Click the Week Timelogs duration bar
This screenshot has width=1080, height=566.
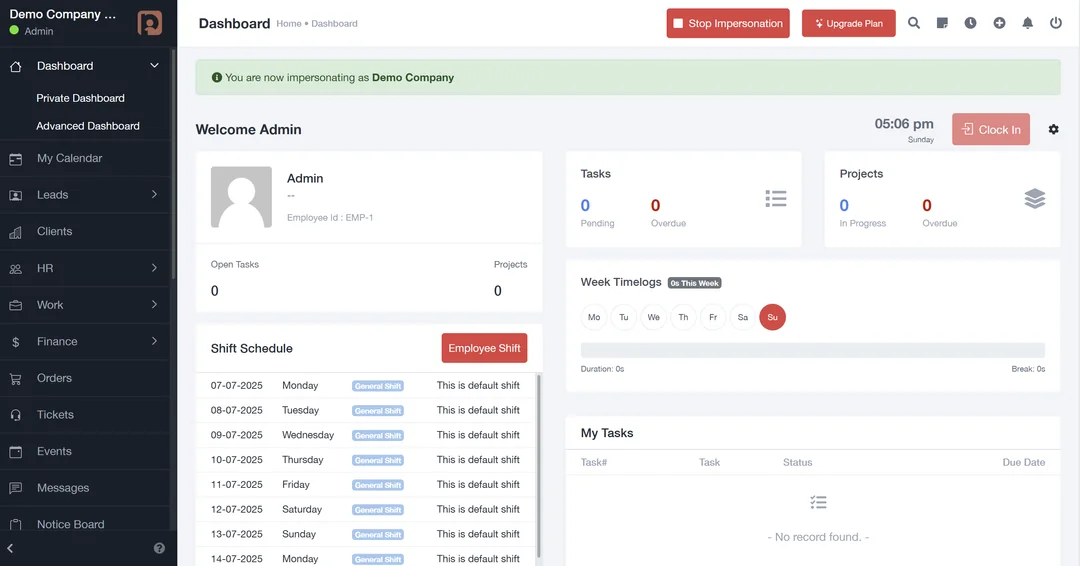coord(813,350)
